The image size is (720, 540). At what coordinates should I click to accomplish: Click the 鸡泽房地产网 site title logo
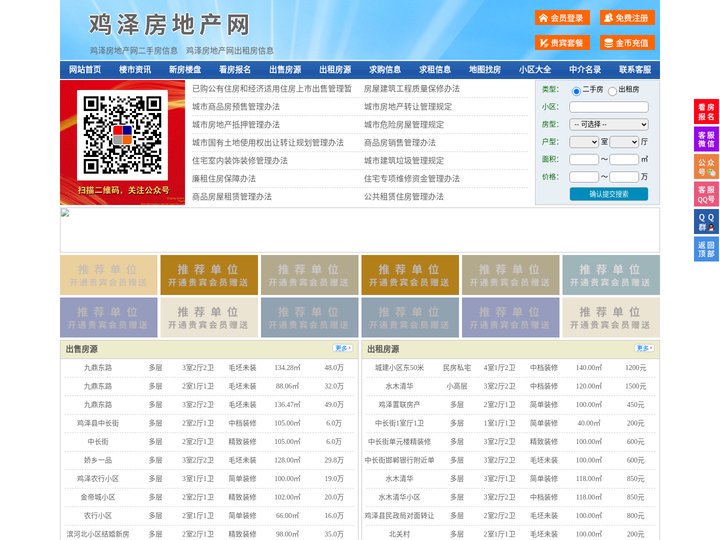(x=169, y=25)
